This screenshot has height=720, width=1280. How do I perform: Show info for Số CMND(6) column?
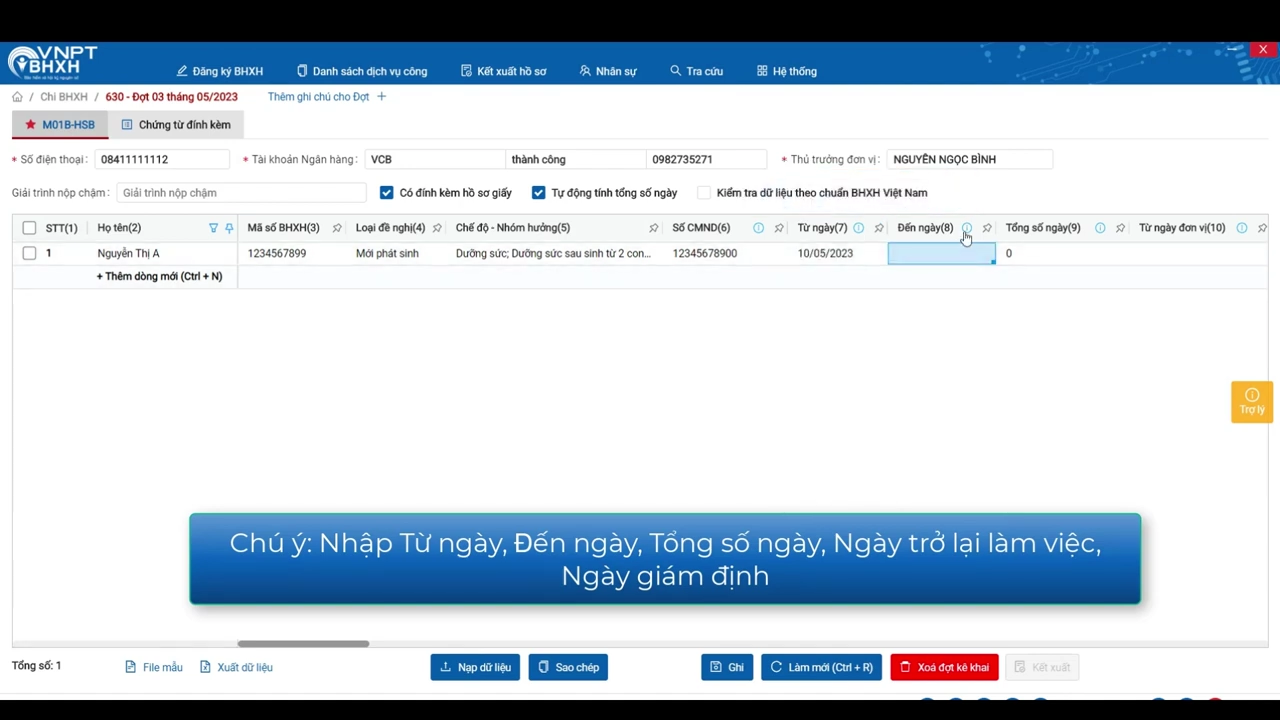pos(758,228)
